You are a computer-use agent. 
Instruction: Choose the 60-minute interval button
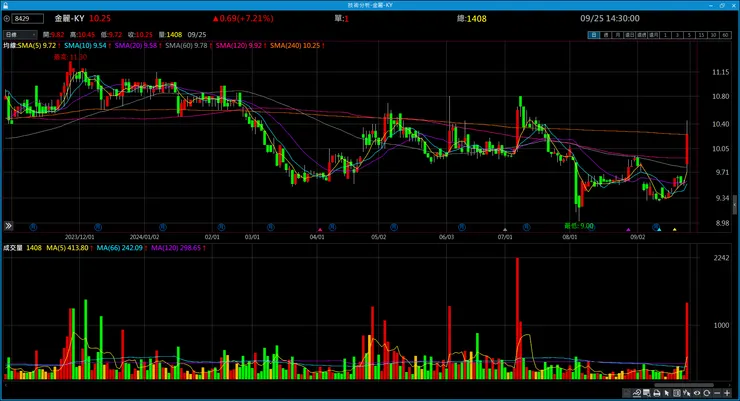[725, 35]
